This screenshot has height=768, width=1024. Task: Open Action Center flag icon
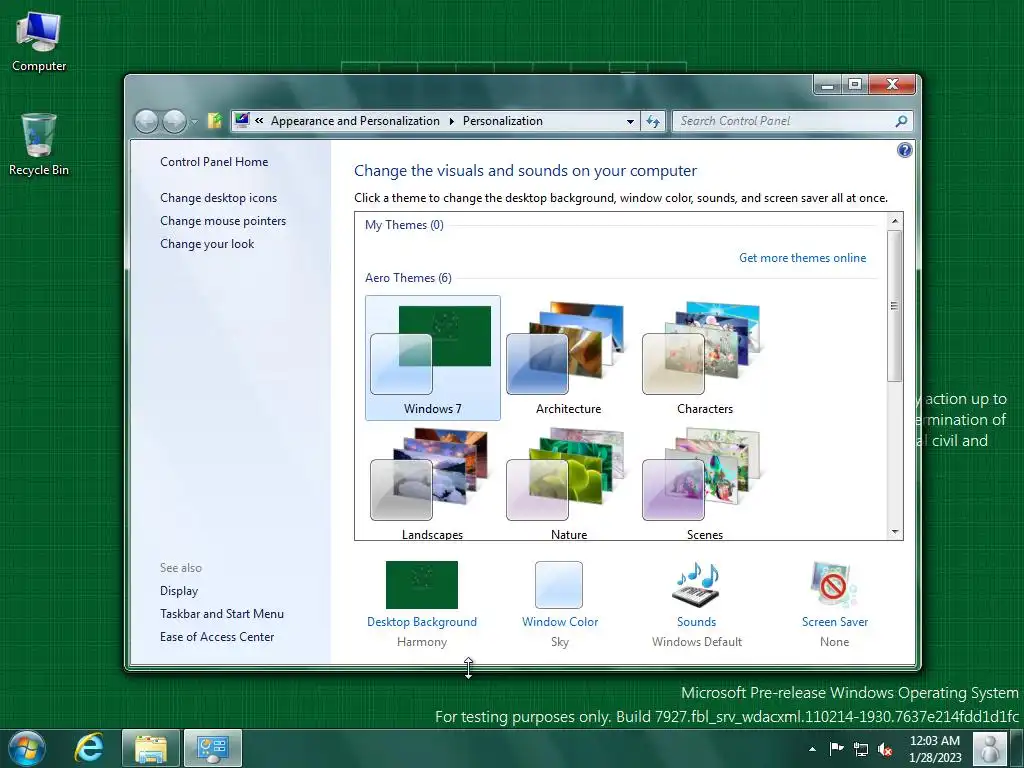click(836, 748)
